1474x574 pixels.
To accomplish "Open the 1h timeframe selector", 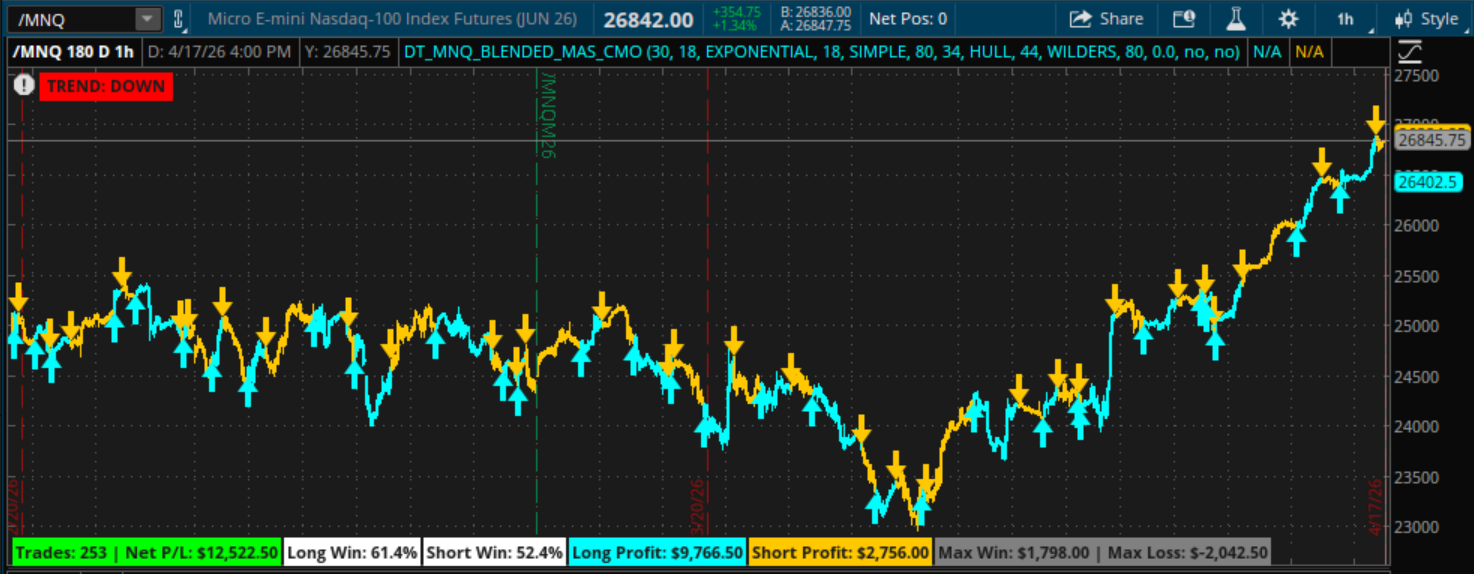I will pos(1346,19).
